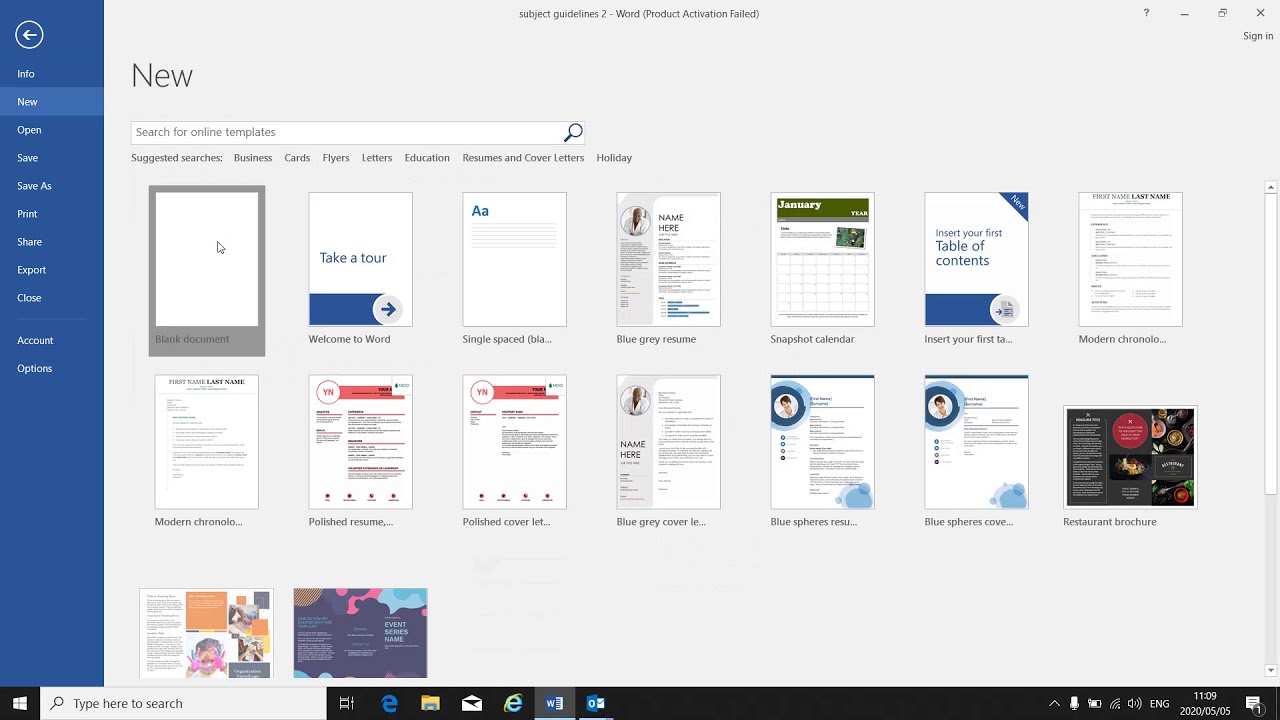This screenshot has width=1280, height=720.
Task: Open the Mail app in the taskbar
Action: click(472, 703)
